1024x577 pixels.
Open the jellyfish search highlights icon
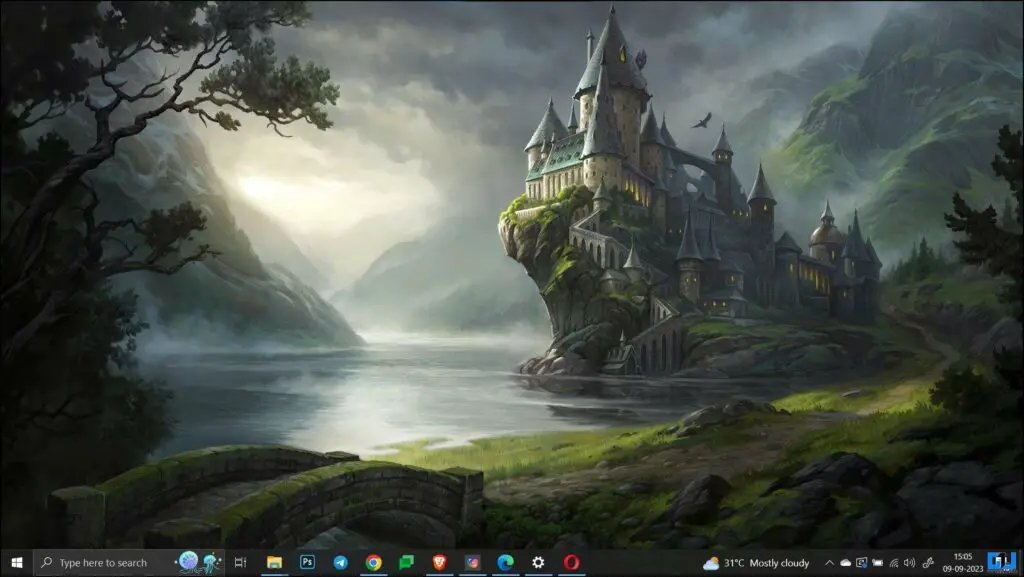tap(200, 562)
